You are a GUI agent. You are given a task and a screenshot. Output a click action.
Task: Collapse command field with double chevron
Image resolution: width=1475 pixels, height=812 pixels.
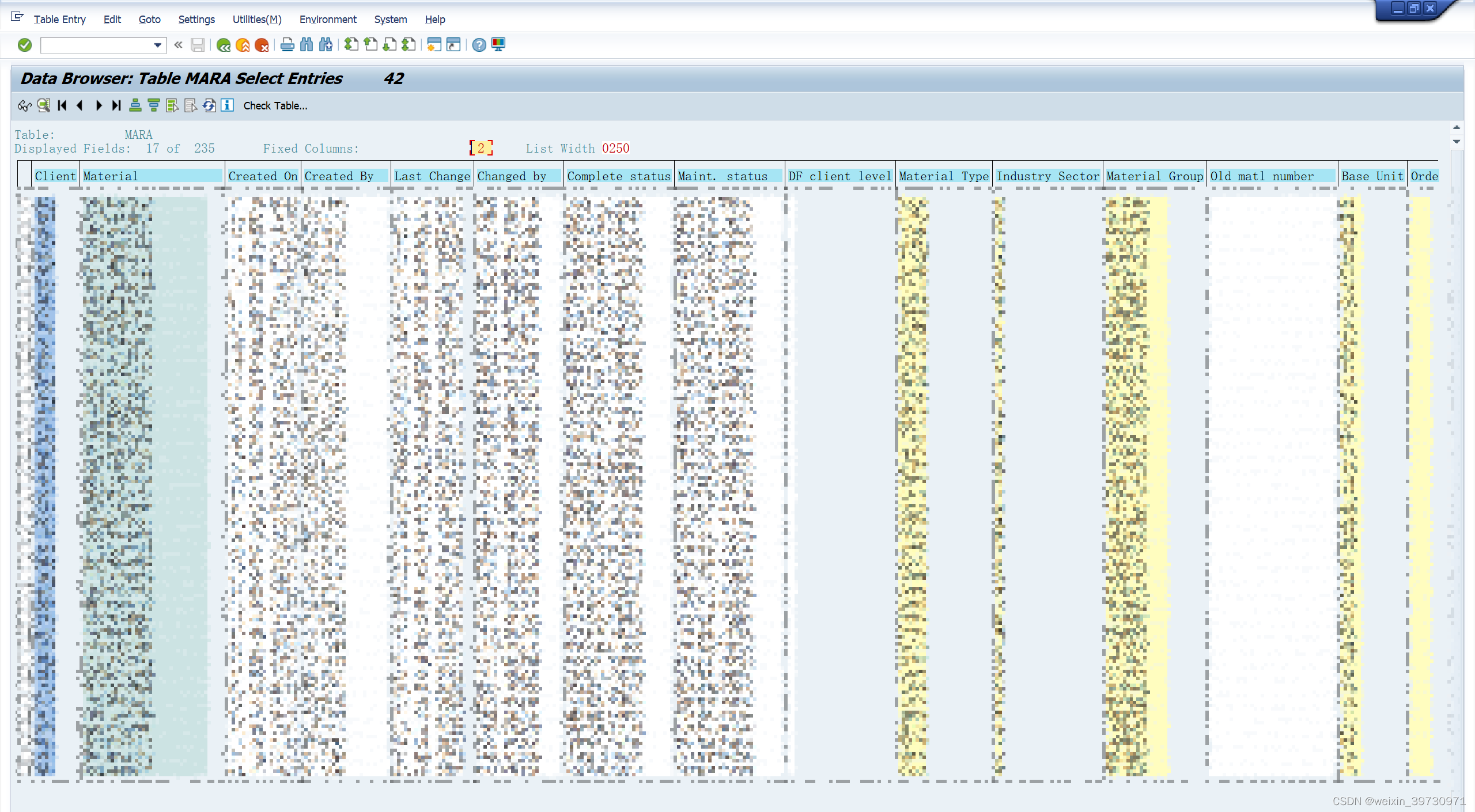pyautogui.click(x=179, y=45)
